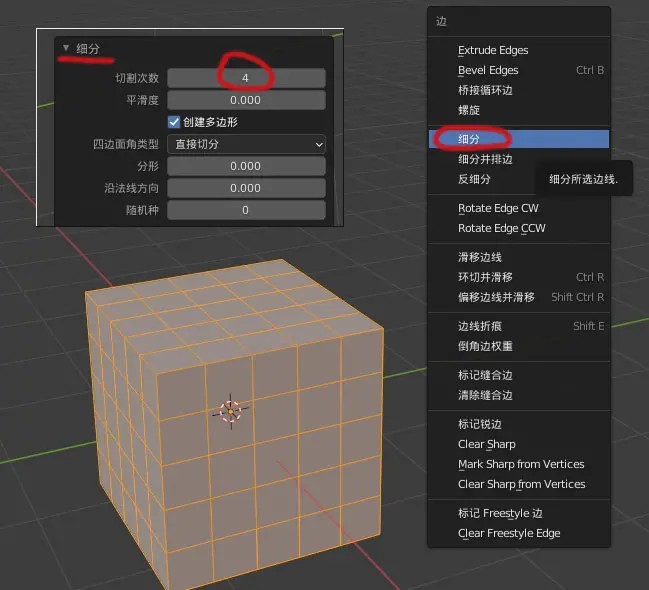Select 偏移边线并滑移 menu entry
The width and height of the screenshot is (649, 590).
click(x=519, y=297)
